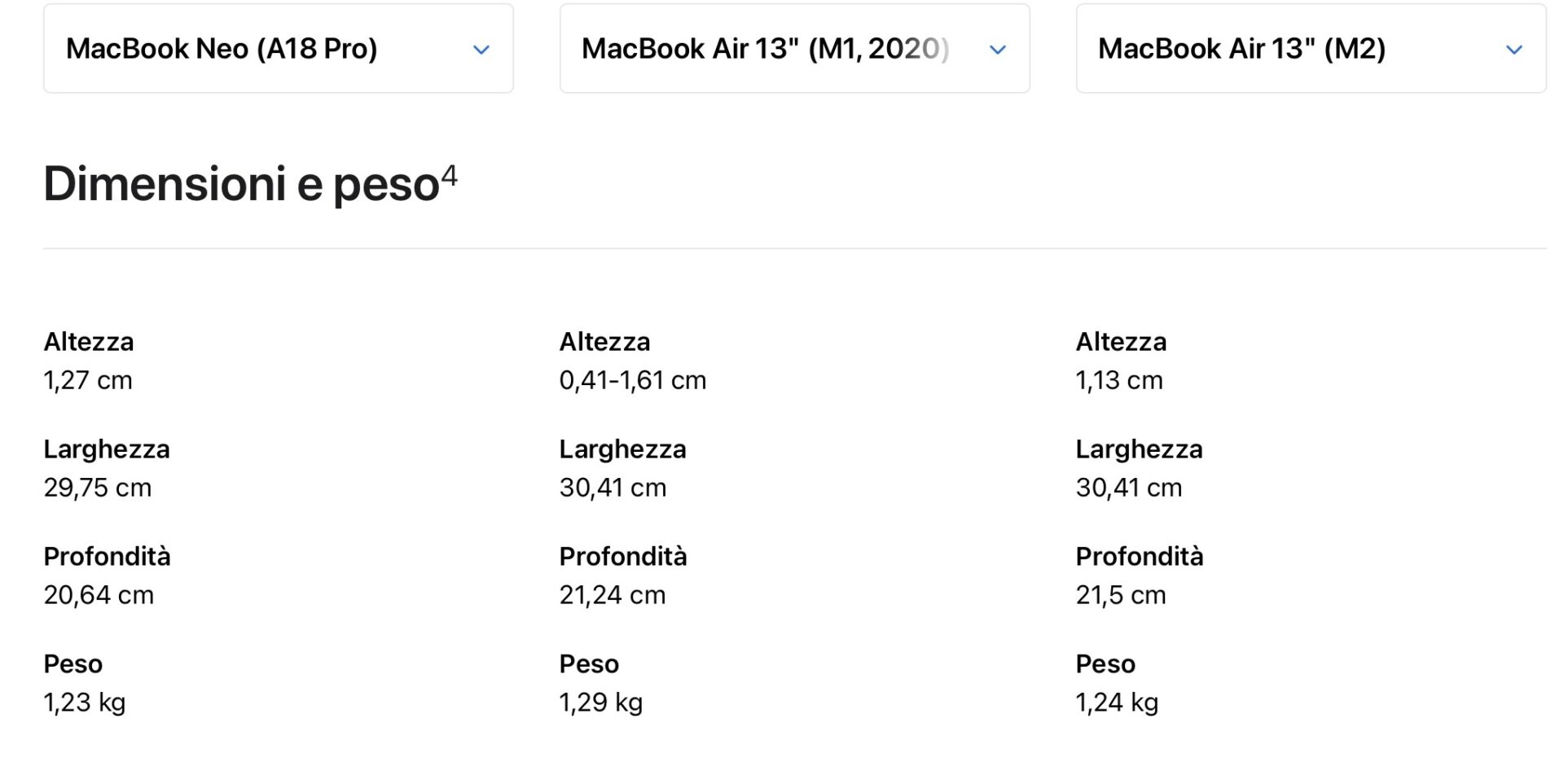Click the M1 depth value 21,24 cm
The width and height of the screenshot is (1564, 784).
[x=613, y=595]
